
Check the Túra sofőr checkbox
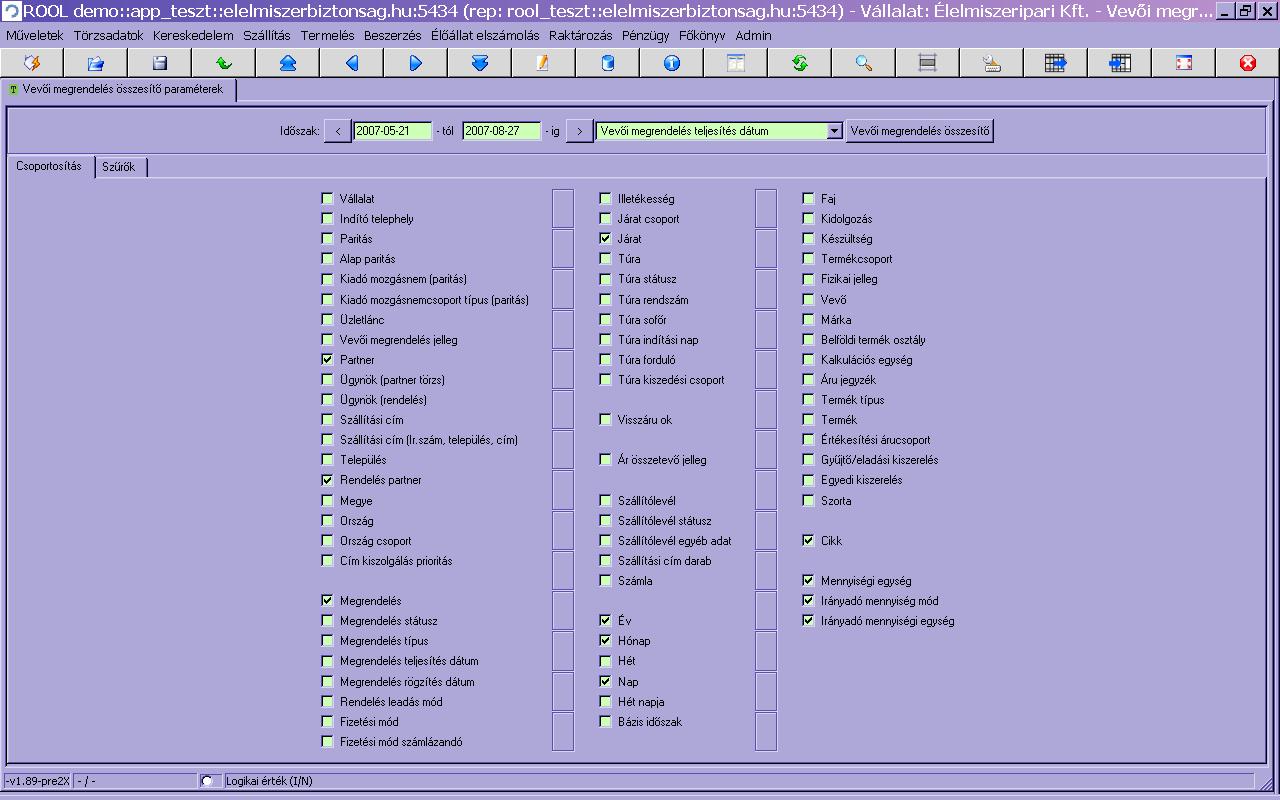605,319
